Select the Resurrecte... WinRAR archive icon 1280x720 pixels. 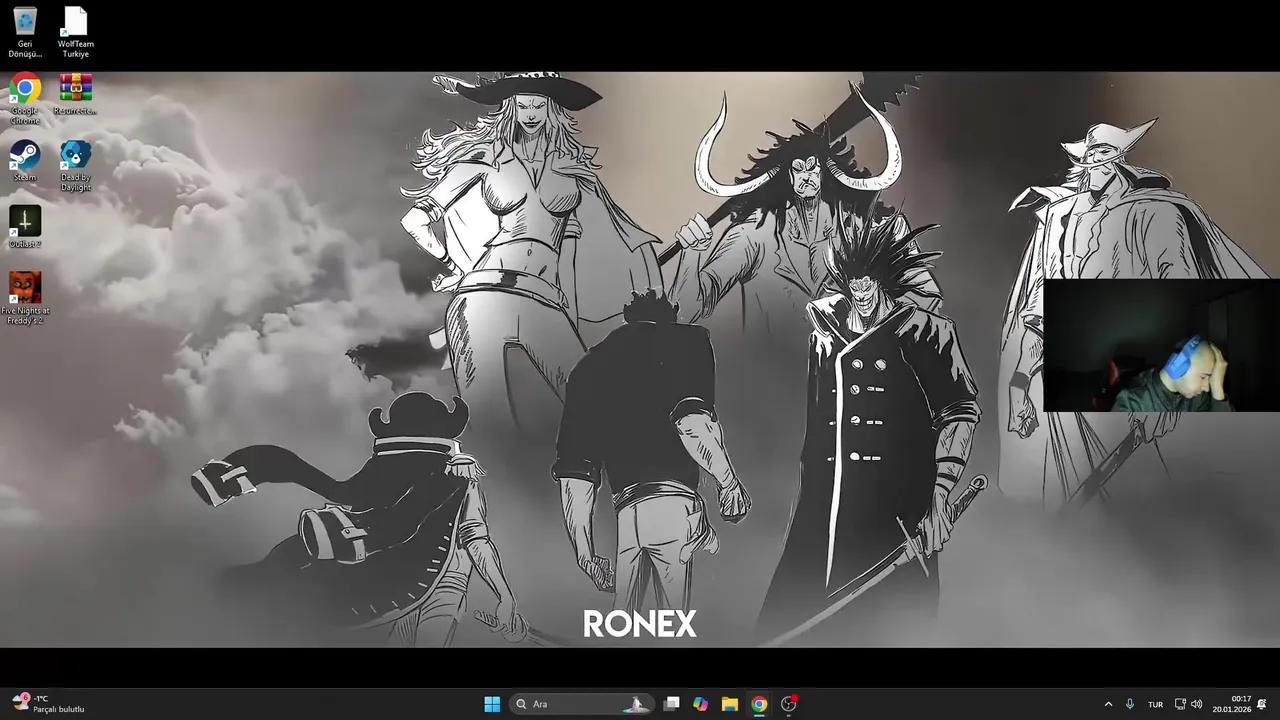coord(75,96)
